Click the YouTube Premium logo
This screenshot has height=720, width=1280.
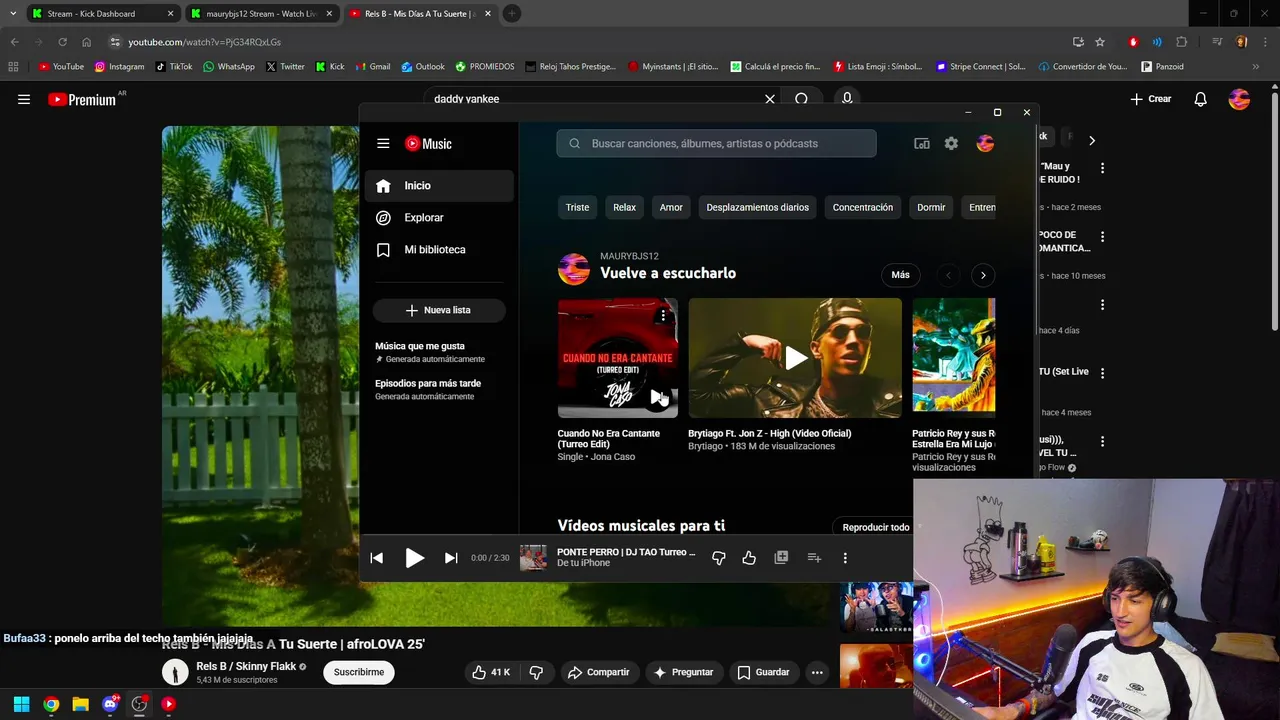tap(82, 99)
